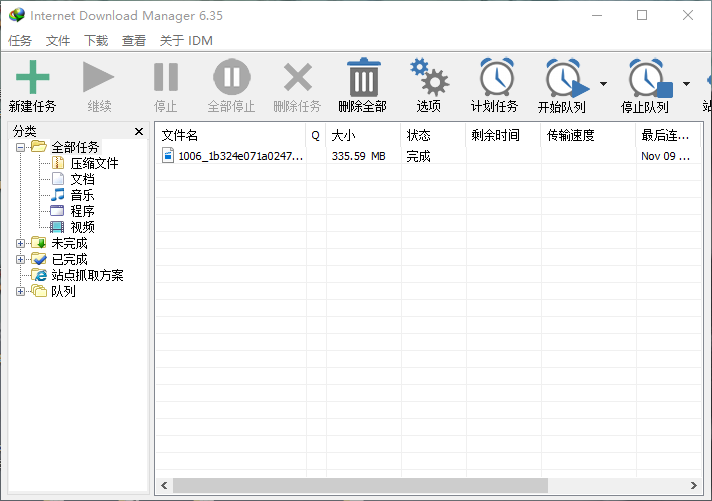Sort by 文件名 column header
The image size is (712, 501).
click(231, 135)
